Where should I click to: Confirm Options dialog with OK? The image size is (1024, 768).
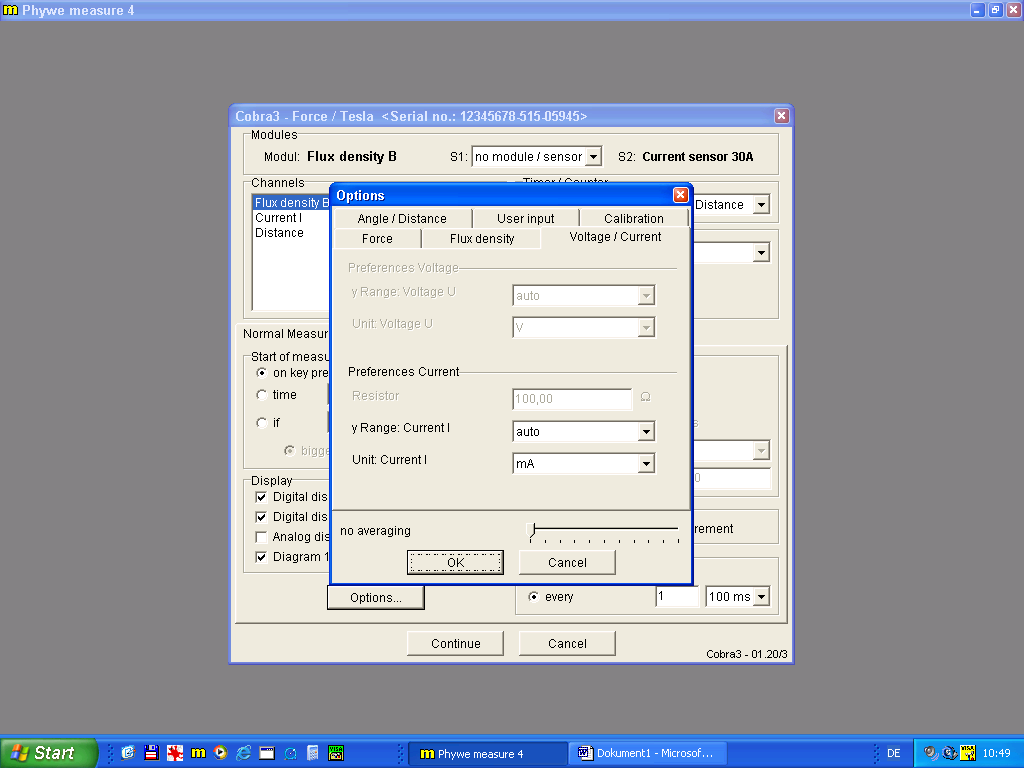pyautogui.click(x=455, y=562)
